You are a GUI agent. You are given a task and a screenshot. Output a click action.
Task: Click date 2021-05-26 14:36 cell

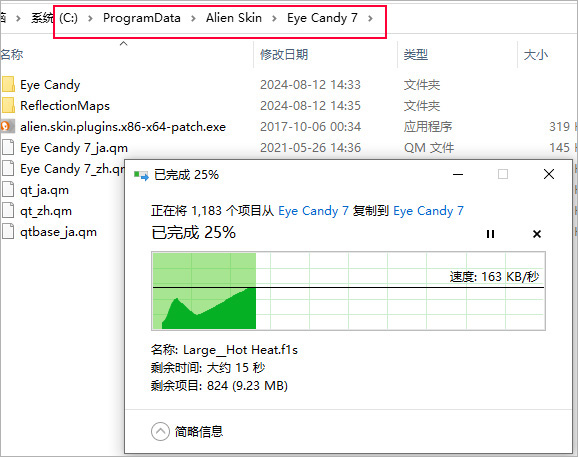tap(310, 148)
